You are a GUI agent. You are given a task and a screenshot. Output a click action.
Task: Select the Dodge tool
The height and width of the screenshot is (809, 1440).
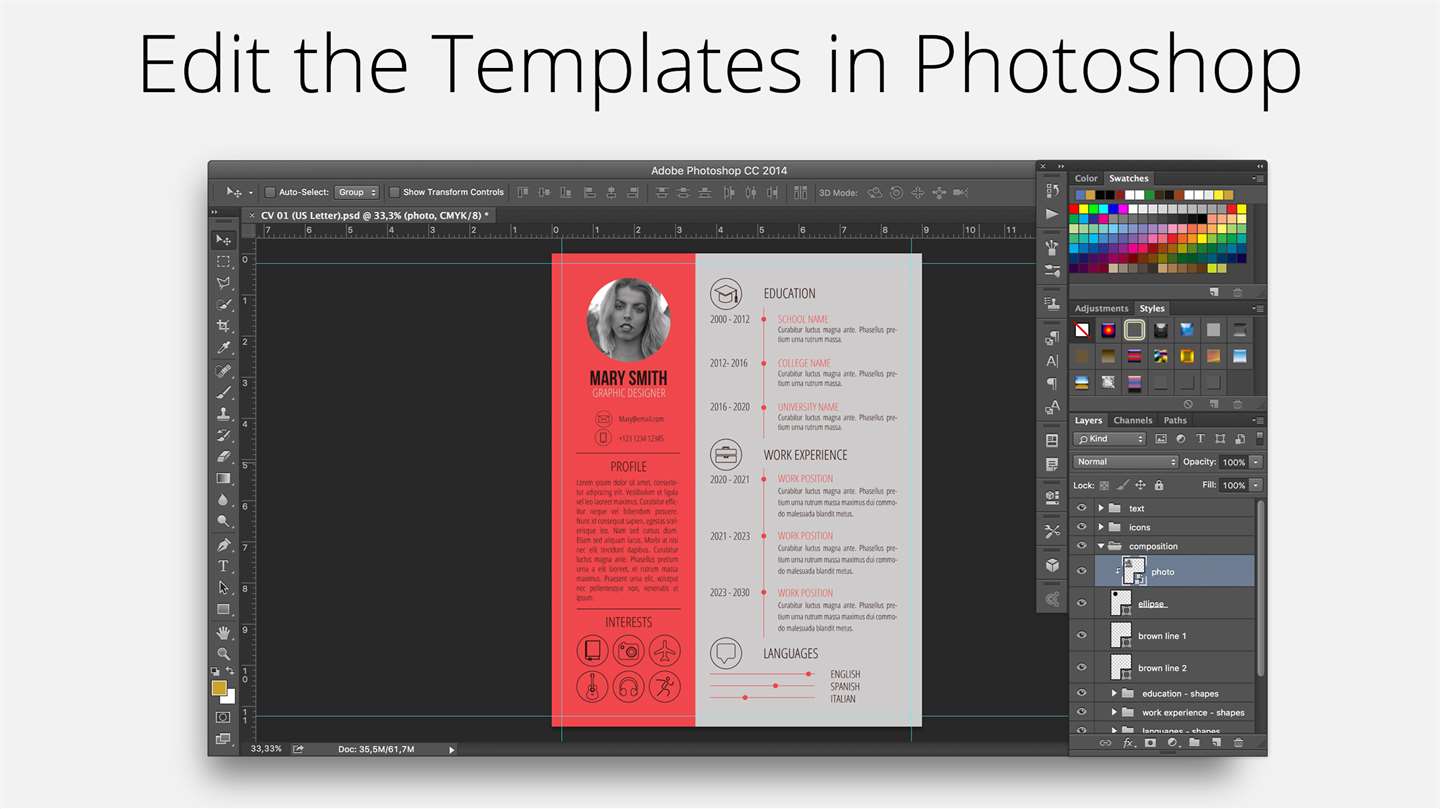[223, 522]
